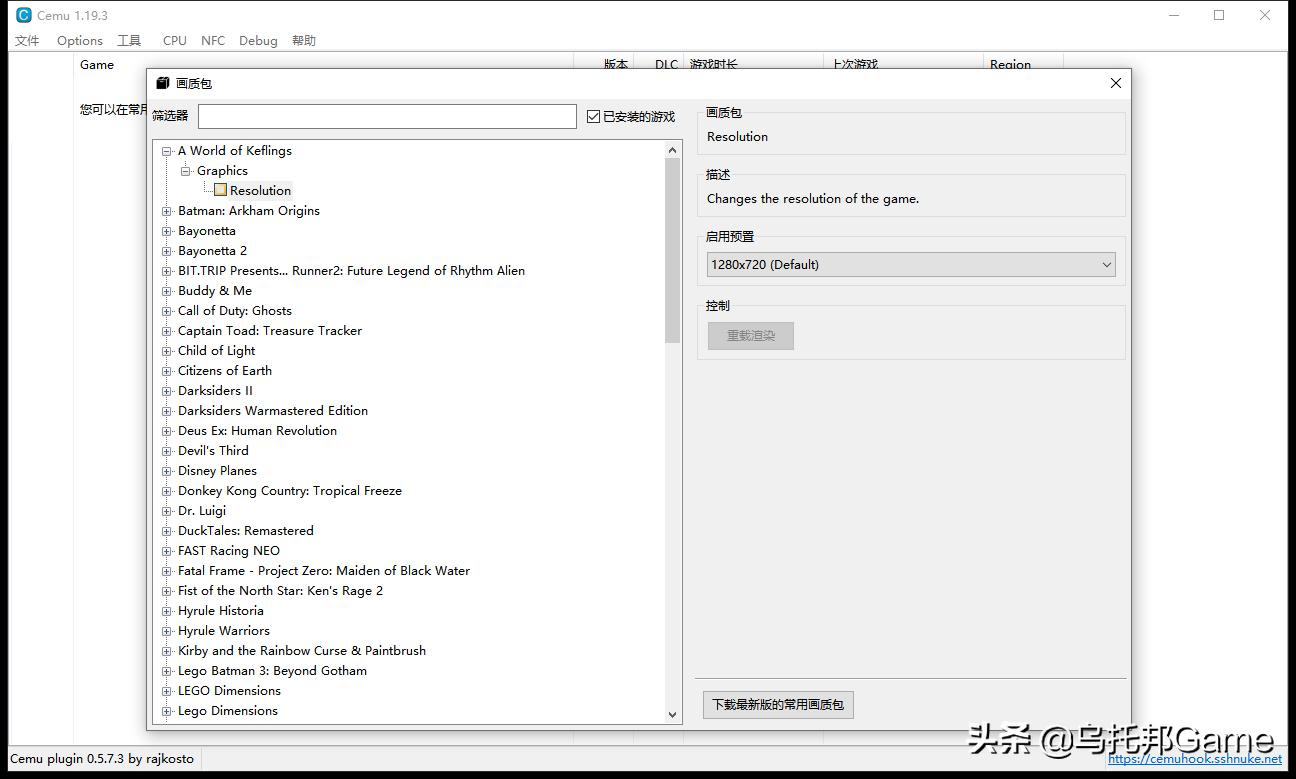Select Devil's Third in the tree

pos(213,451)
